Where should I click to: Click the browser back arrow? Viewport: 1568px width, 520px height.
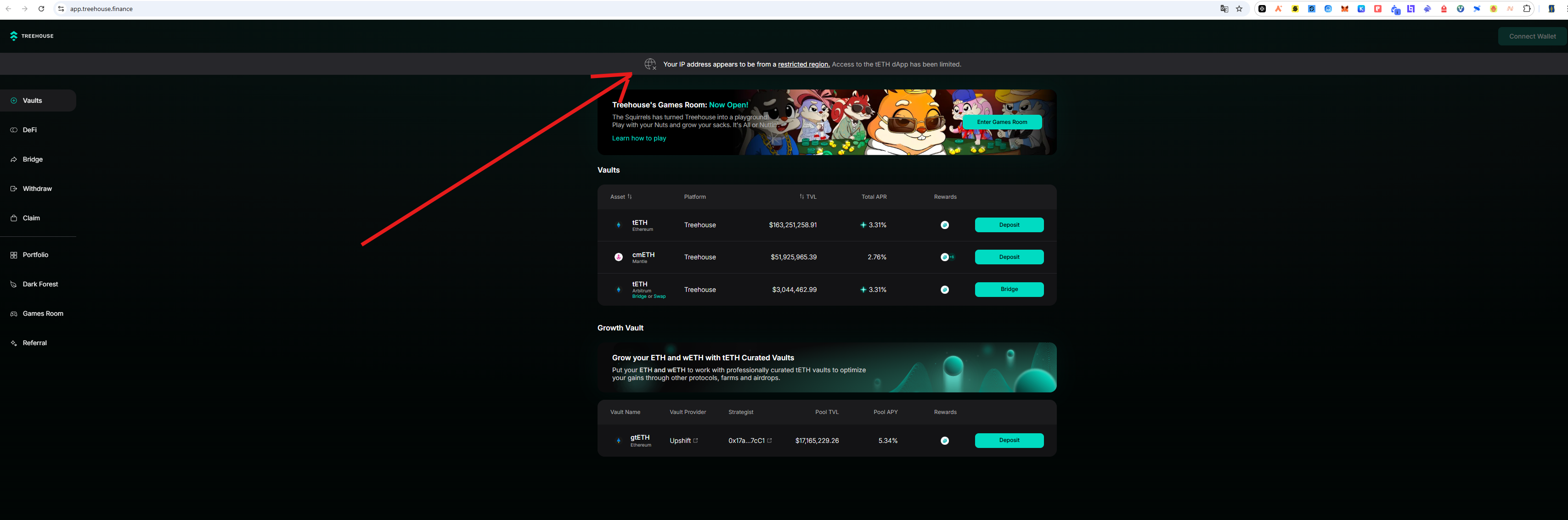point(9,9)
